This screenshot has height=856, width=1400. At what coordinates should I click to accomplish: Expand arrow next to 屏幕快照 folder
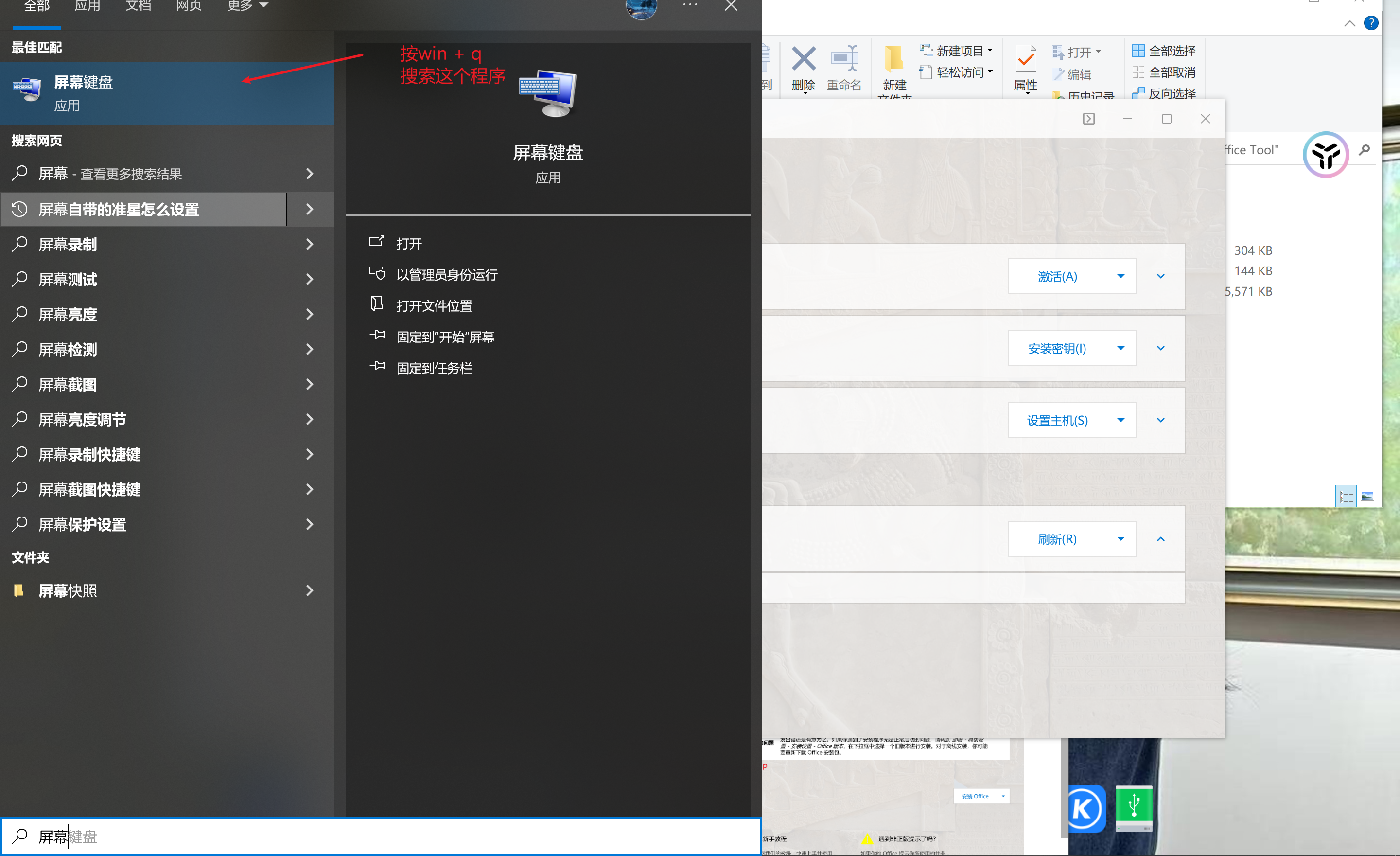pos(310,590)
